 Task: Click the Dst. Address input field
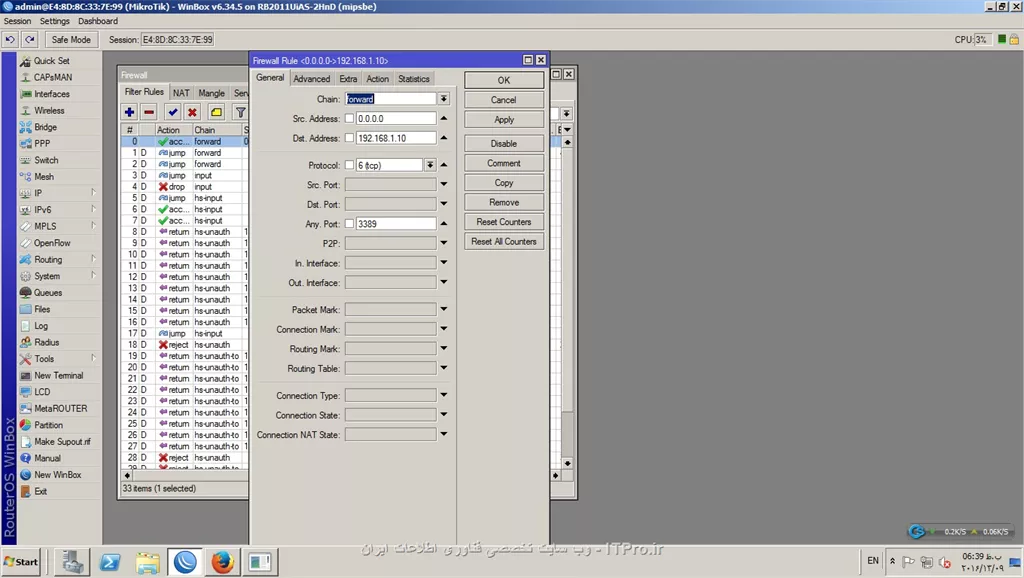point(396,138)
